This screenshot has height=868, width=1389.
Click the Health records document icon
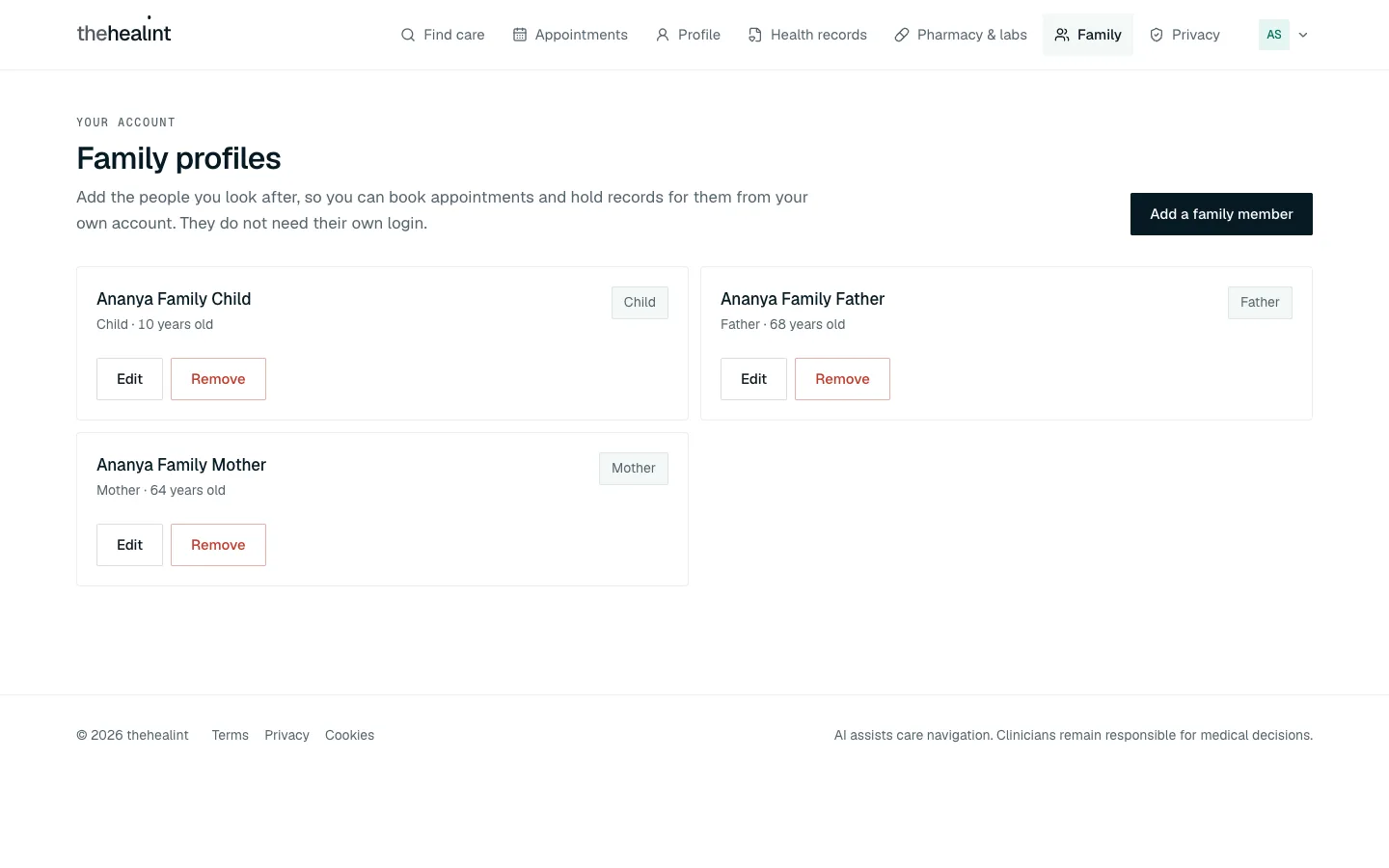tap(755, 35)
